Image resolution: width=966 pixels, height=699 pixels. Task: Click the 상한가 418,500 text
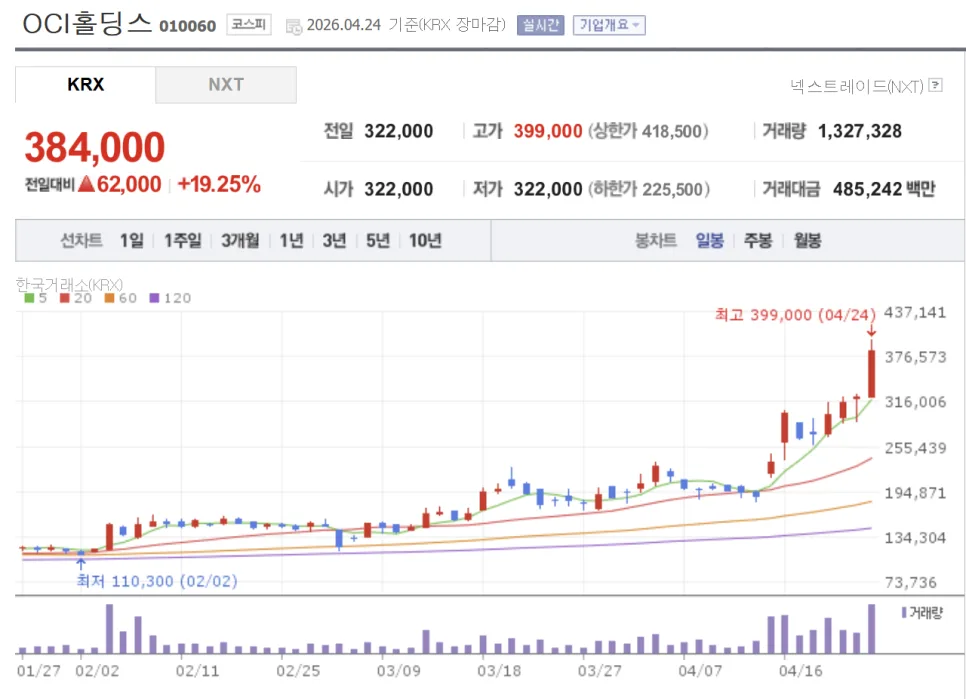pos(648,131)
